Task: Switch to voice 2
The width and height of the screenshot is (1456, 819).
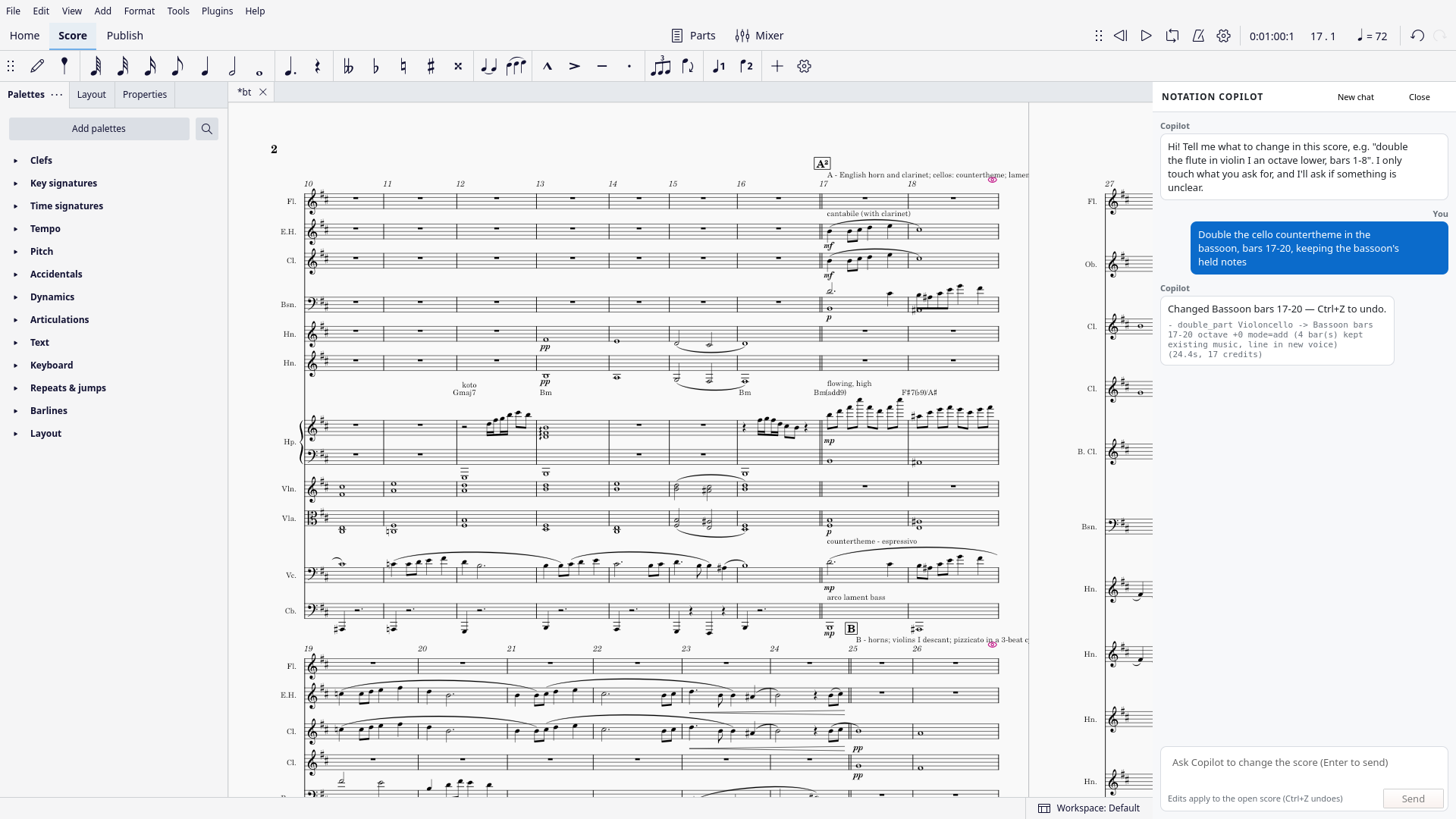Action: [x=746, y=67]
